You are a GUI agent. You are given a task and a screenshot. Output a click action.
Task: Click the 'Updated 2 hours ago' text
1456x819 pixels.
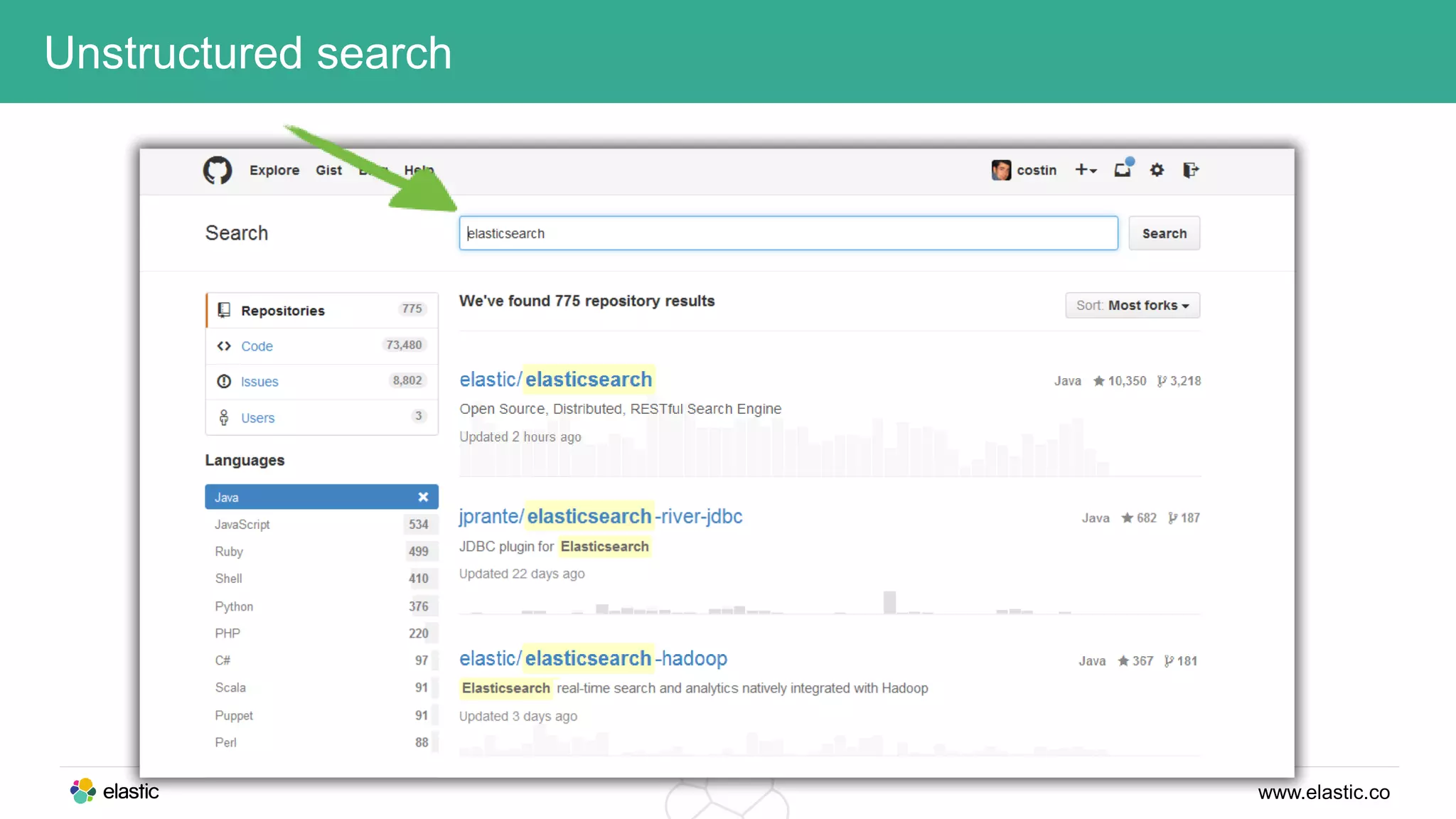[520, 437]
